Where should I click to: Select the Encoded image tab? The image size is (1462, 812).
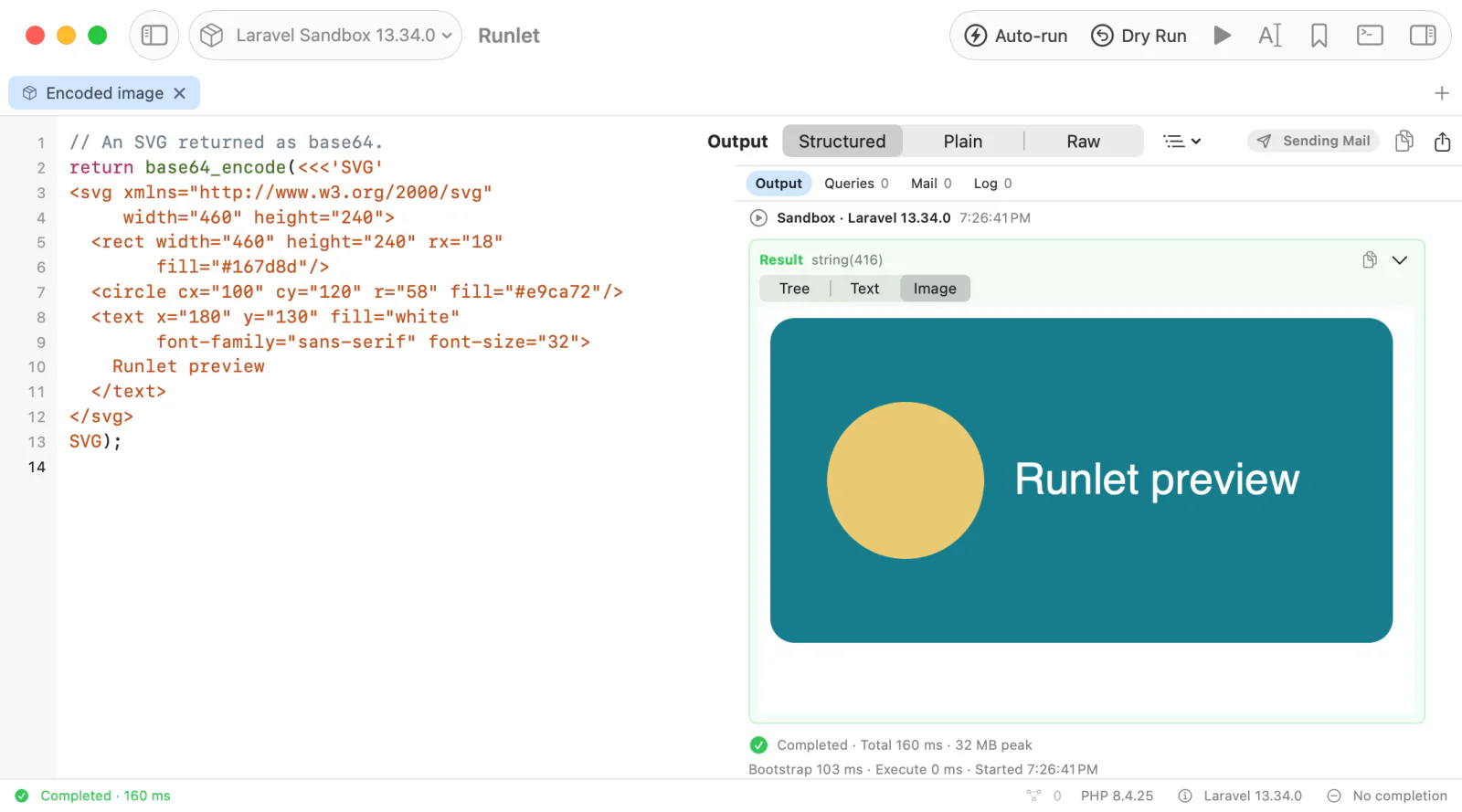104,93
